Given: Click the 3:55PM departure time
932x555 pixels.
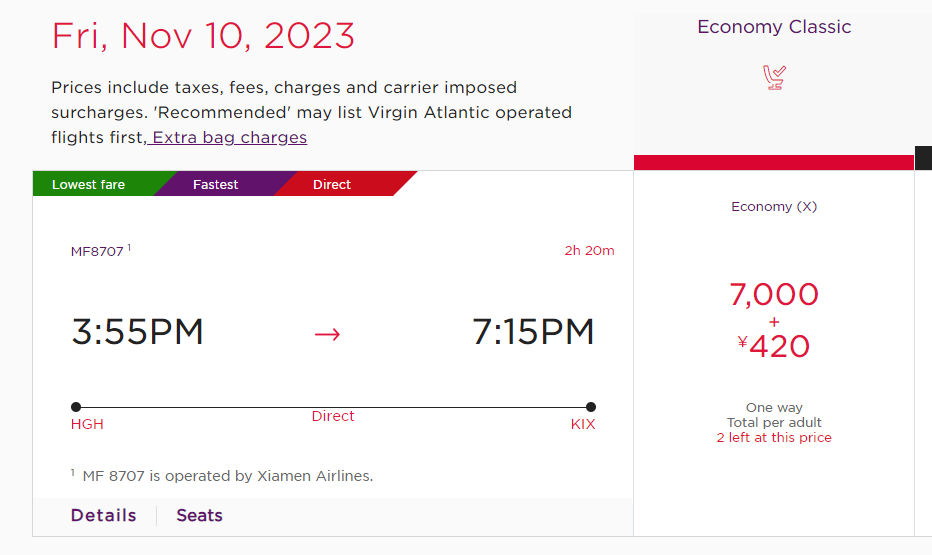Looking at the screenshot, I should point(137,332).
